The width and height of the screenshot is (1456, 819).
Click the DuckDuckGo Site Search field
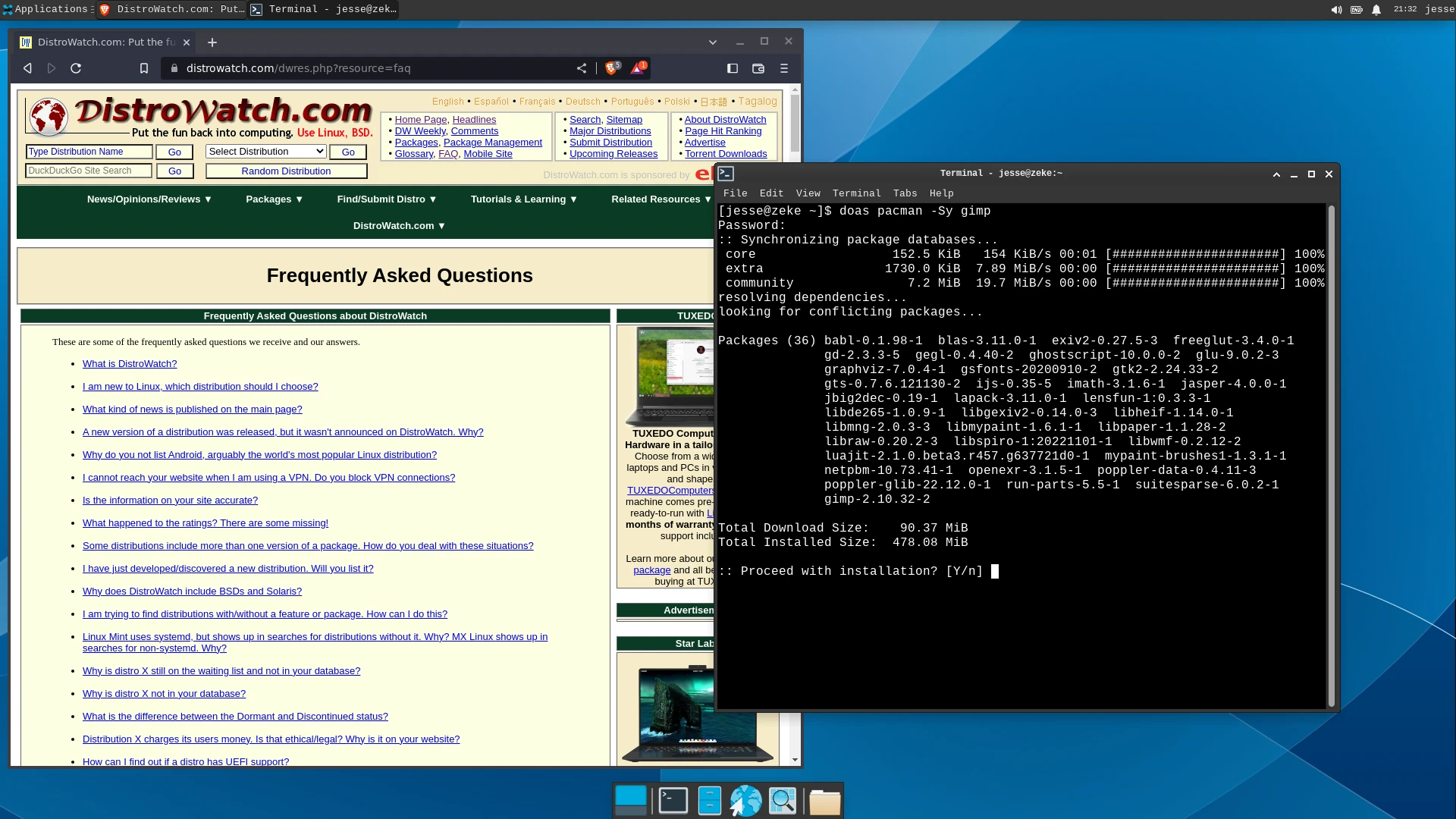point(88,170)
